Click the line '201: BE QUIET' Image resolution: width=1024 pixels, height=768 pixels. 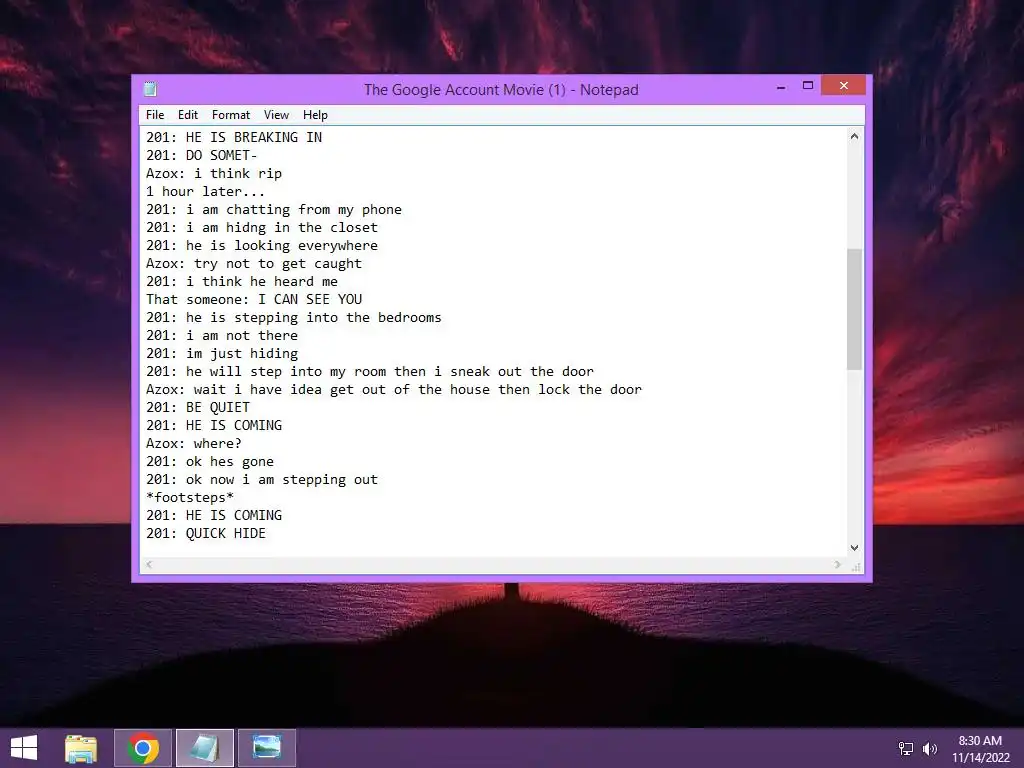(x=198, y=408)
